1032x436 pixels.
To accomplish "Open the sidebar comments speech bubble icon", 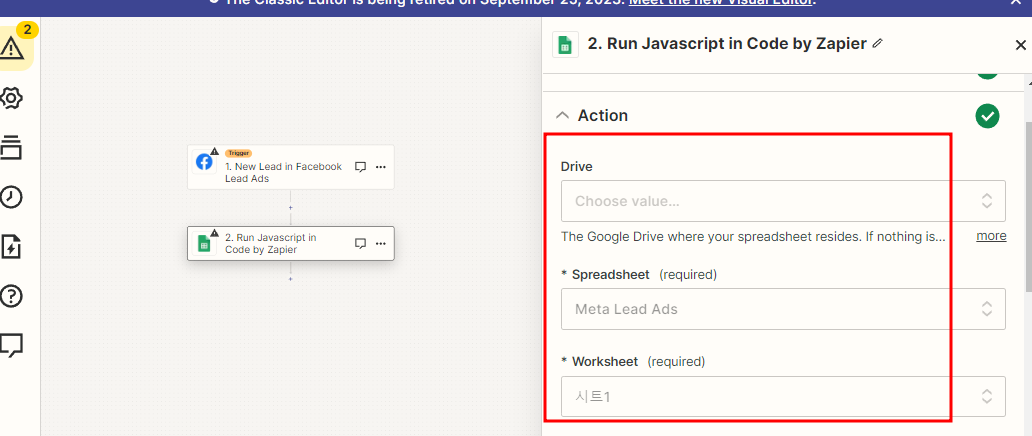I will [11, 345].
